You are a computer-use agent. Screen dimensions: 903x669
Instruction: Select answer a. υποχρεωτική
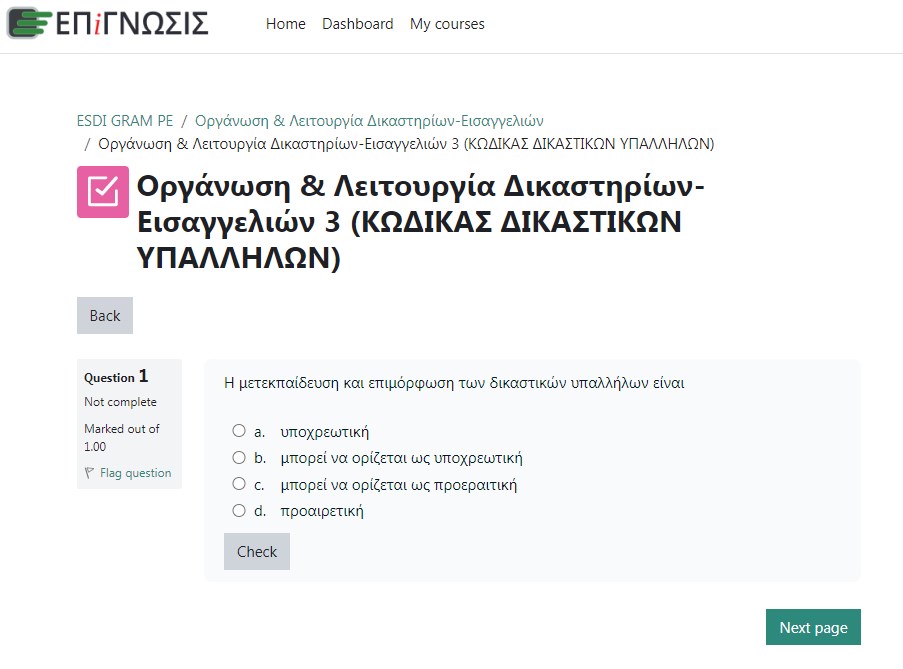coord(239,431)
